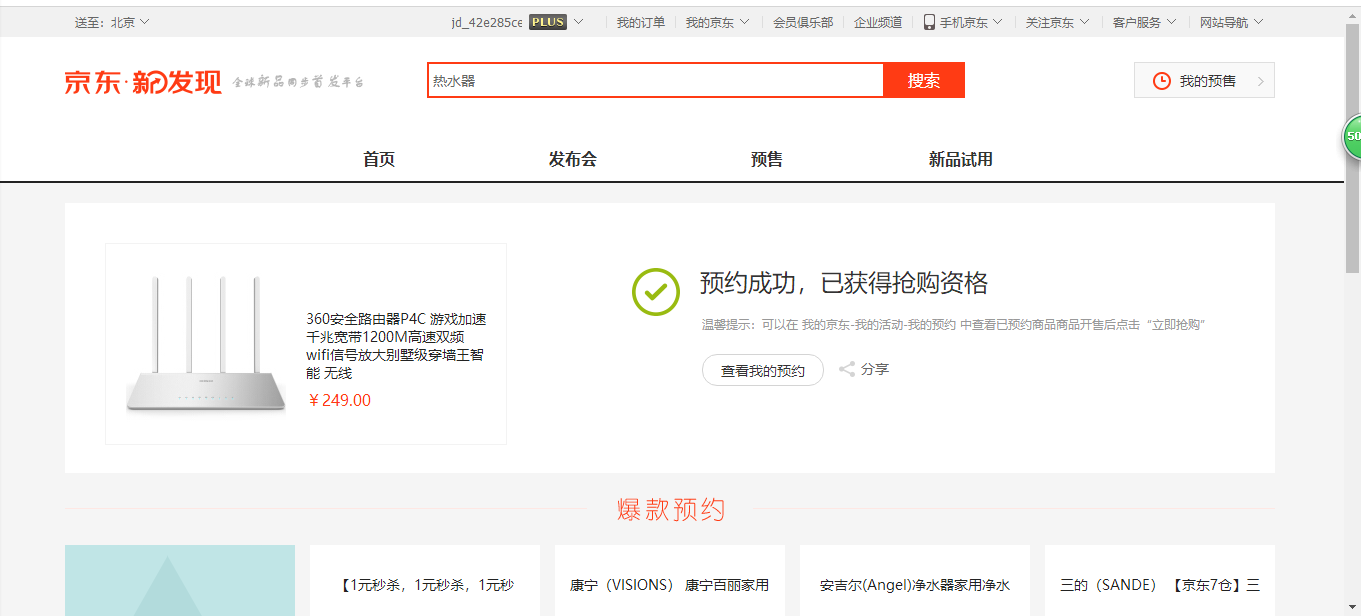Click the search input containing 热水器

[x=656, y=80]
